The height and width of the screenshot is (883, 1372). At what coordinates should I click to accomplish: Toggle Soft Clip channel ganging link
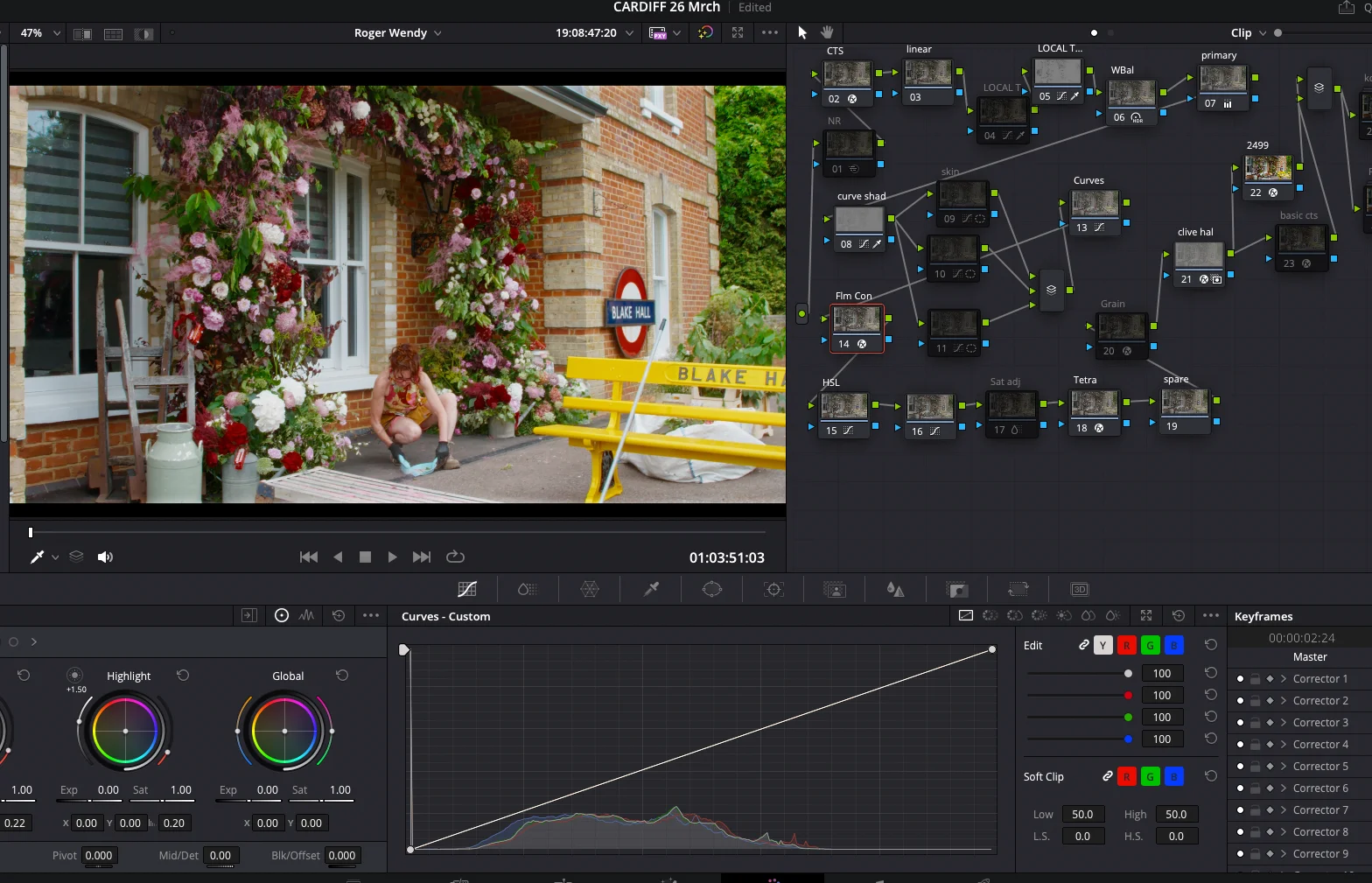tap(1108, 776)
